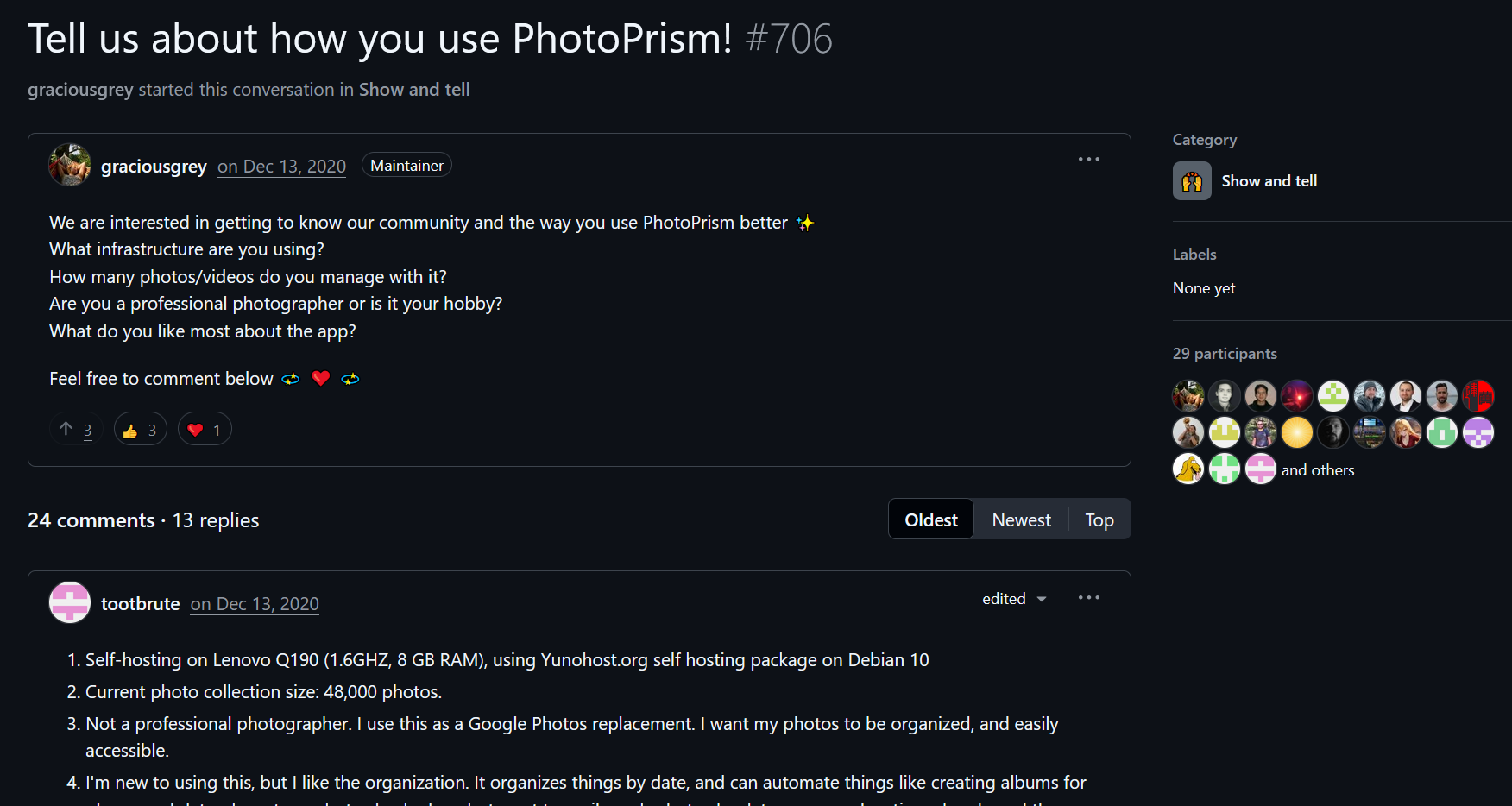The image size is (1512, 806).
Task: Click graciousgrey's profile avatar
Action: [x=69, y=165]
